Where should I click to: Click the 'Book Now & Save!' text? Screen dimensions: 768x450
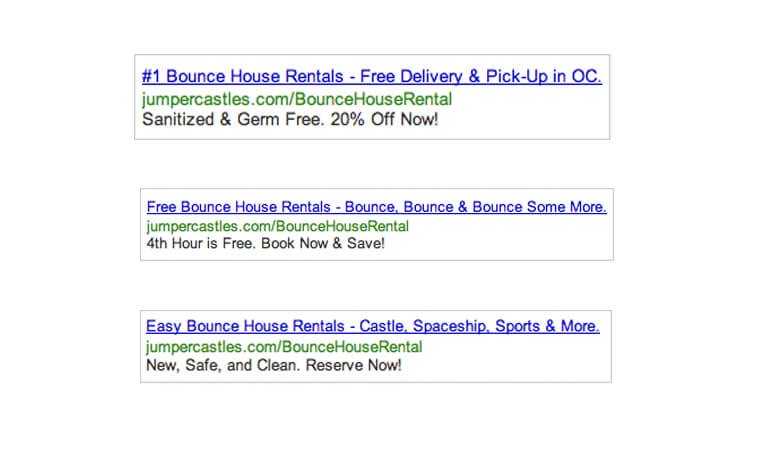coord(323,243)
